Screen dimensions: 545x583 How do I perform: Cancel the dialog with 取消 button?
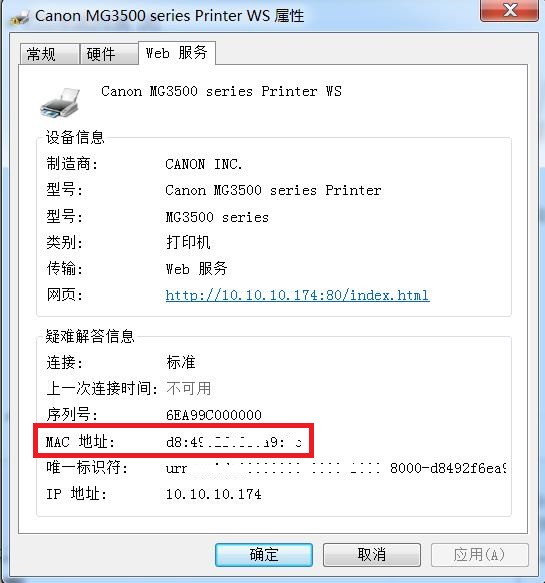pyautogui.click(x=372, y=554)
